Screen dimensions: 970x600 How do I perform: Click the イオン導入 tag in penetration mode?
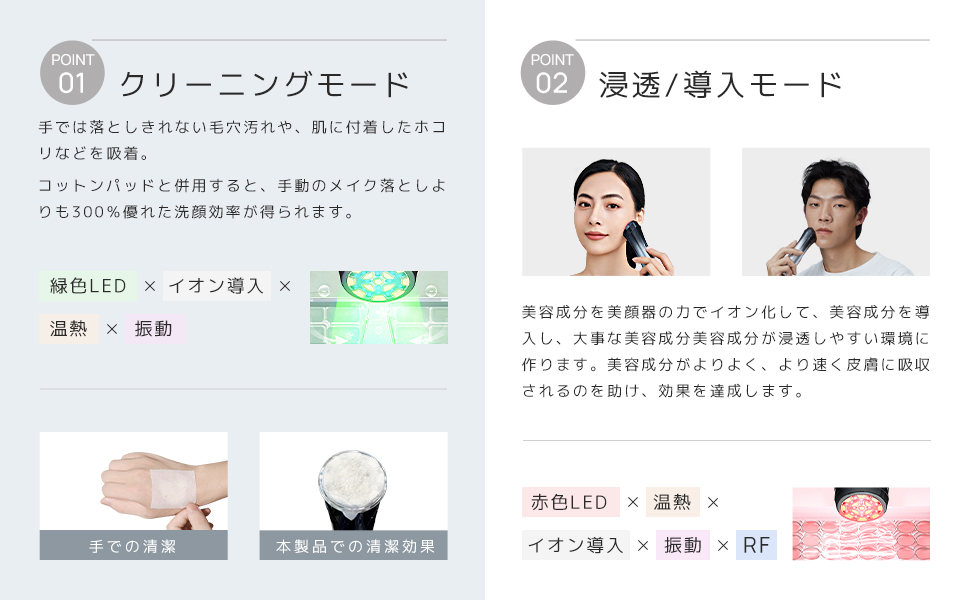575,545
